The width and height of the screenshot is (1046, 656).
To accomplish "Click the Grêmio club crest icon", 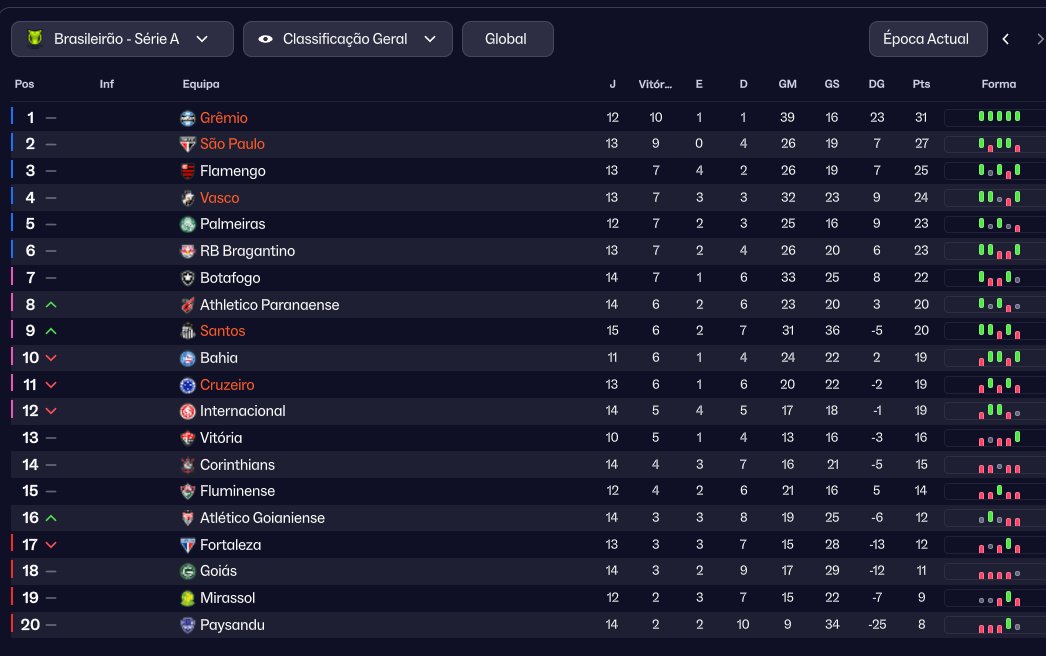I will tap(187, 118).
